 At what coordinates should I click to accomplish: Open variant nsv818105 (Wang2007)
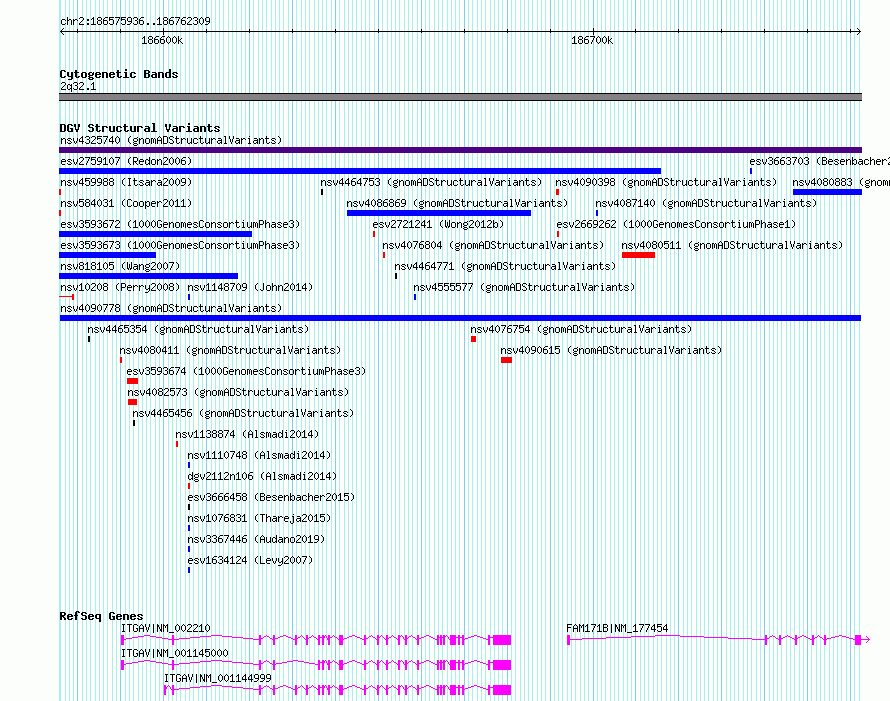click(120, 266)
